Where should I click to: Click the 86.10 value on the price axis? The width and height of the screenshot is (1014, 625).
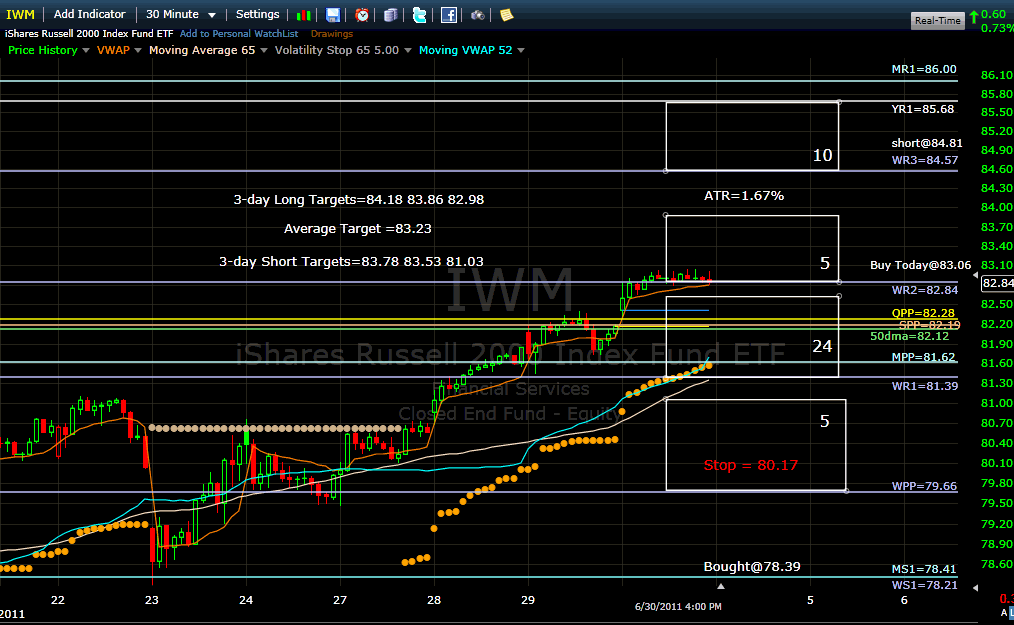(x=997, y=75)
